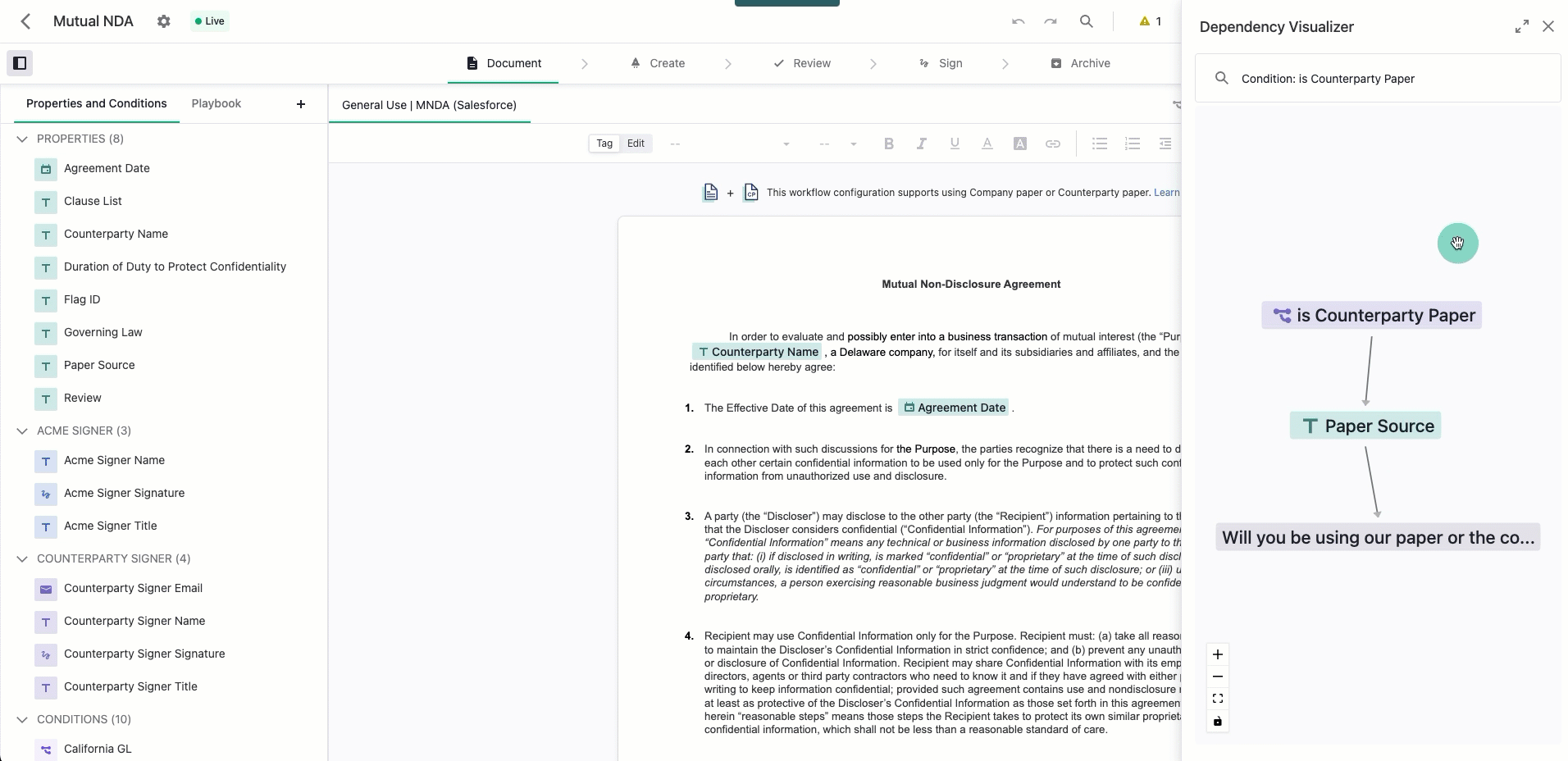Collapse the COUNTERPARTY SIGNER (4) section
The image size is (1568, 761).
[x=22, y=559]
